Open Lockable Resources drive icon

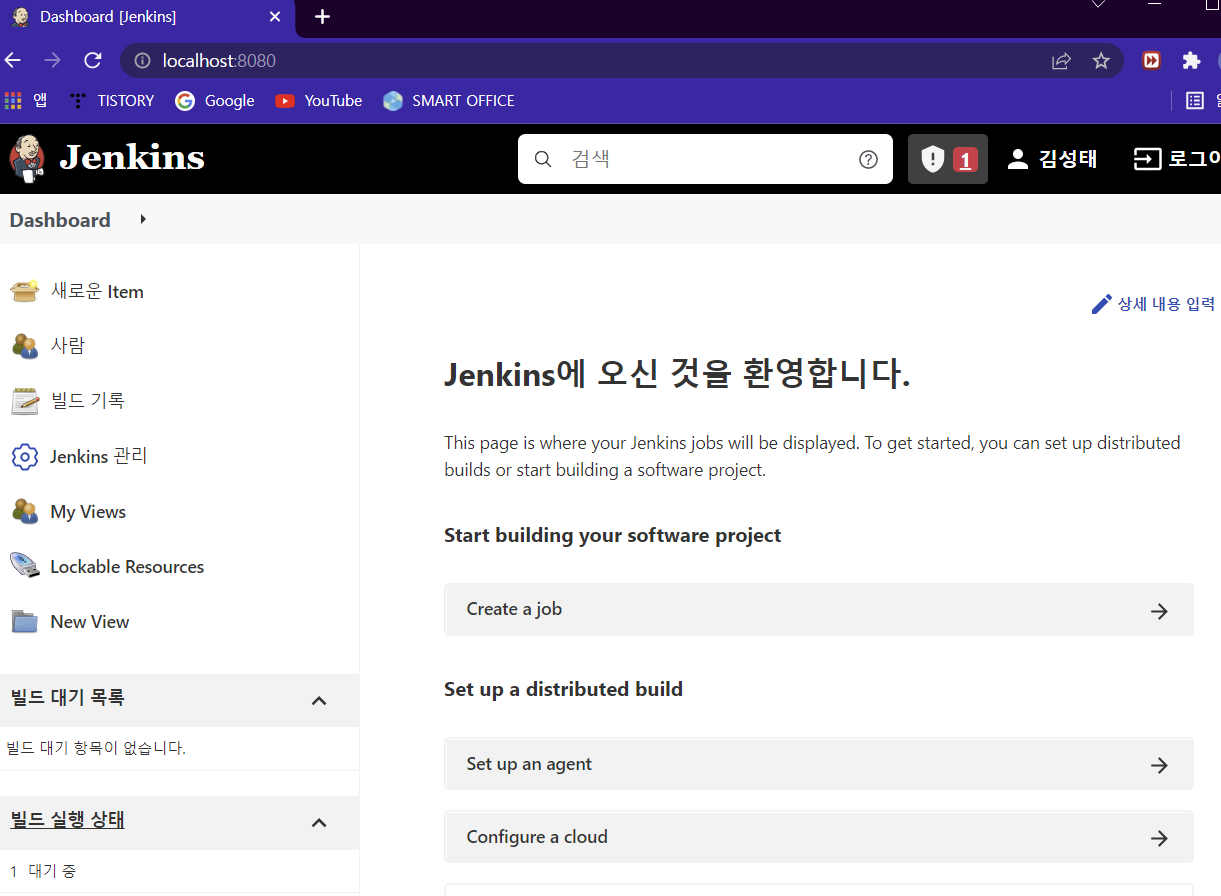tap(25, 566)
